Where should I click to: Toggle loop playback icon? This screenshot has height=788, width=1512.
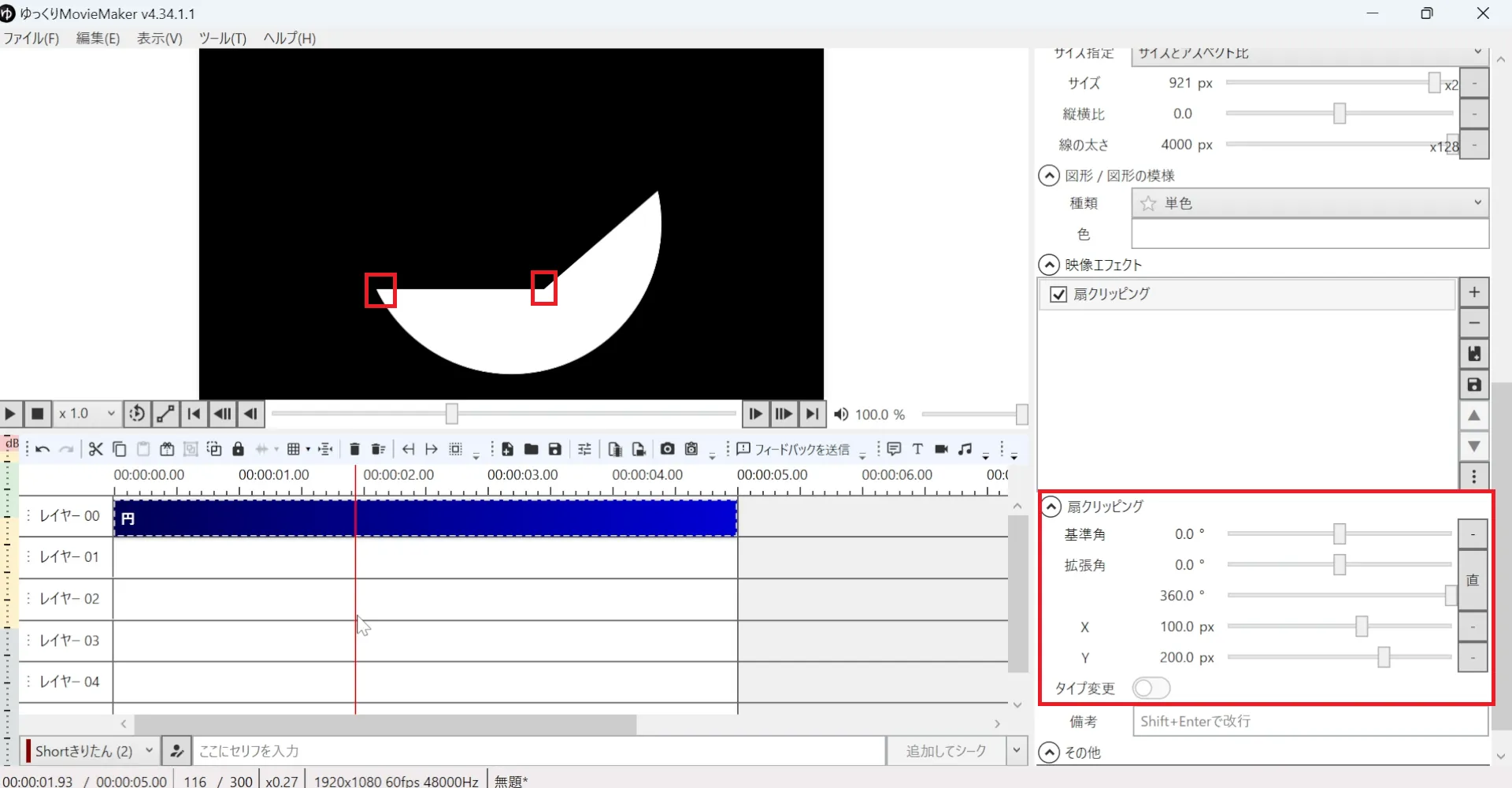[x=137, y=414]
